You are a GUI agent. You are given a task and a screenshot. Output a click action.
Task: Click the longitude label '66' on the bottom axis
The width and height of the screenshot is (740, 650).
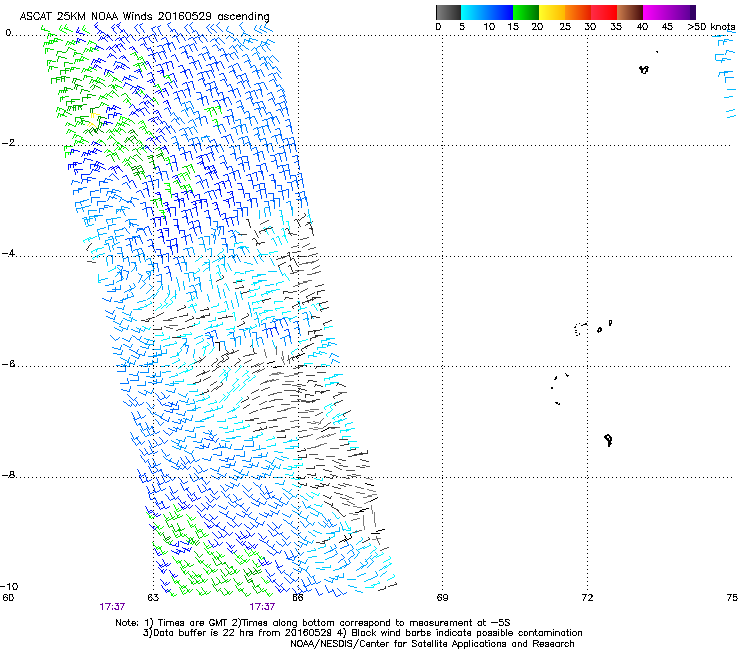pos(297,598)
